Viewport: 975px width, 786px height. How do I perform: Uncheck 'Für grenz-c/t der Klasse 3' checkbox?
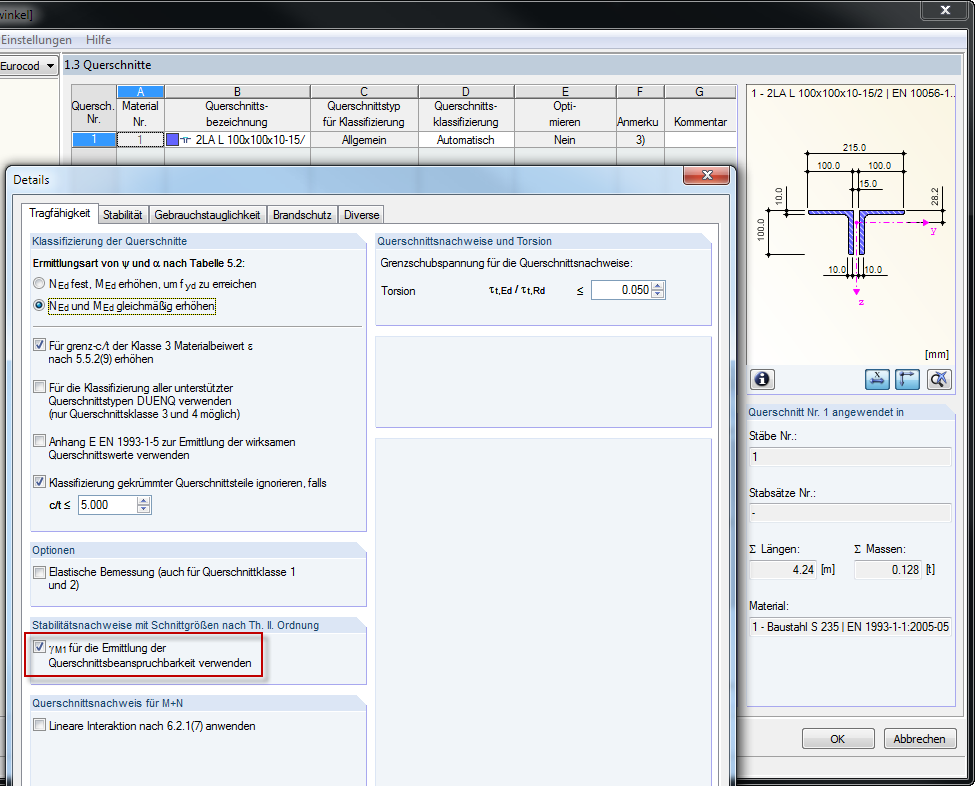coord(40,344)
